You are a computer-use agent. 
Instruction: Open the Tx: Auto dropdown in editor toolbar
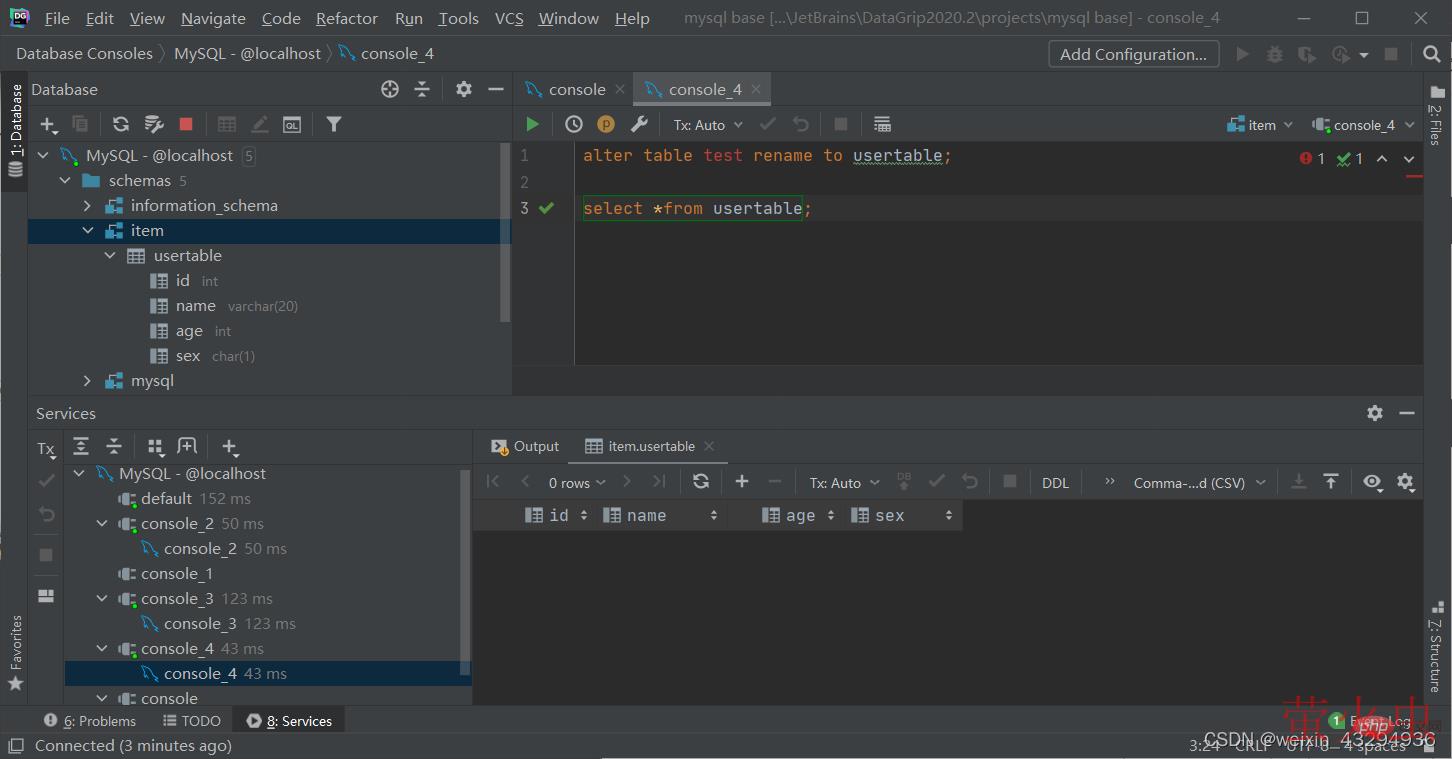708,125
